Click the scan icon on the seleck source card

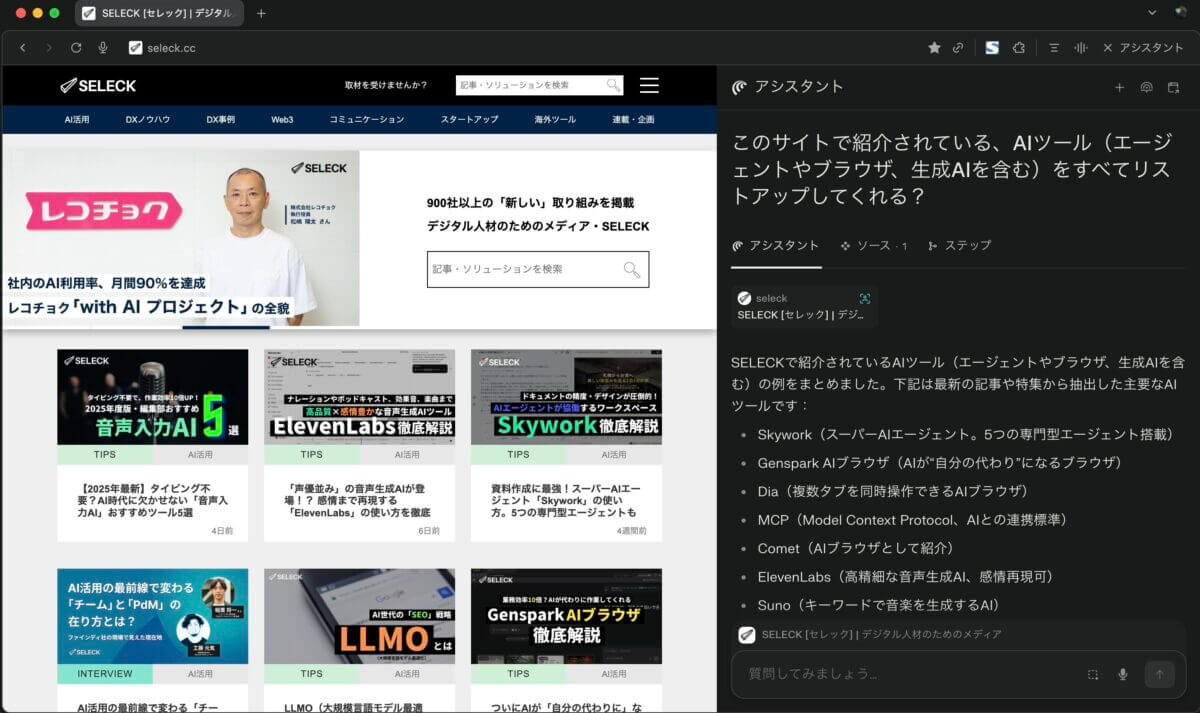pos(865,298)
